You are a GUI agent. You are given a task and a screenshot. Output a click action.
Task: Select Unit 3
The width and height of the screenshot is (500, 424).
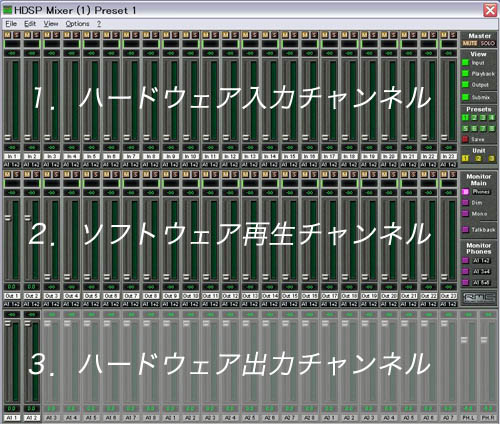coord(491,159)
